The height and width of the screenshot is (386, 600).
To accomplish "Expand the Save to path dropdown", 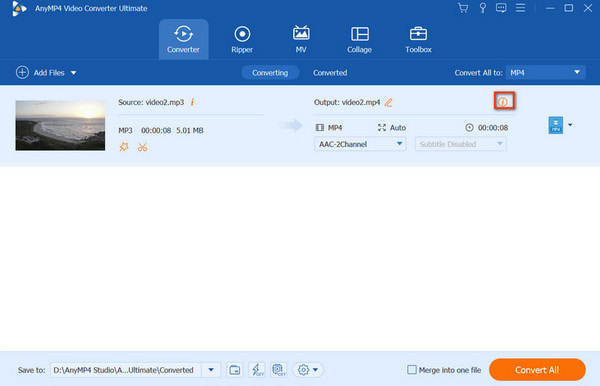I will pyautogui.click(x=211, y=370).
